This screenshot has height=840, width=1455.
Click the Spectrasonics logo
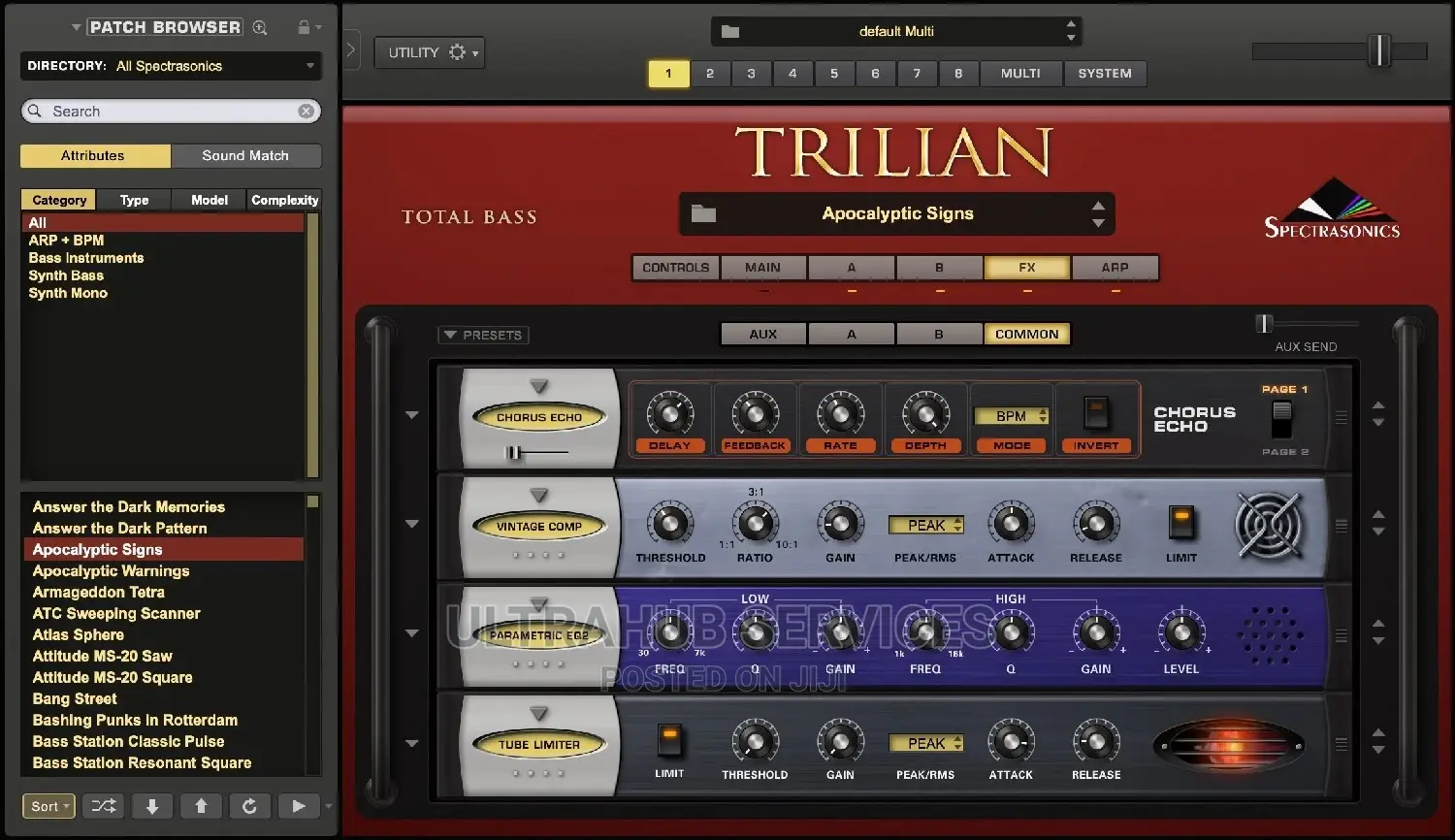tap(1332, 209)
